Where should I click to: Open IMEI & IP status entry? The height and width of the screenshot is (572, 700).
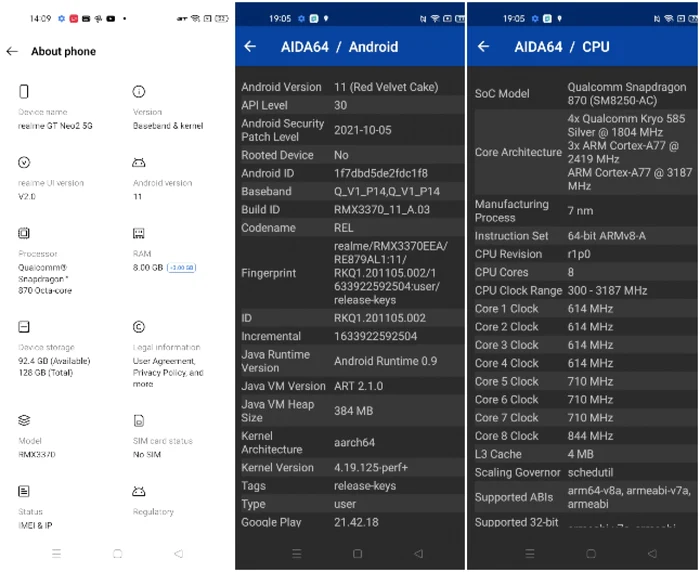pyautogui.click(x=35, y=526)
